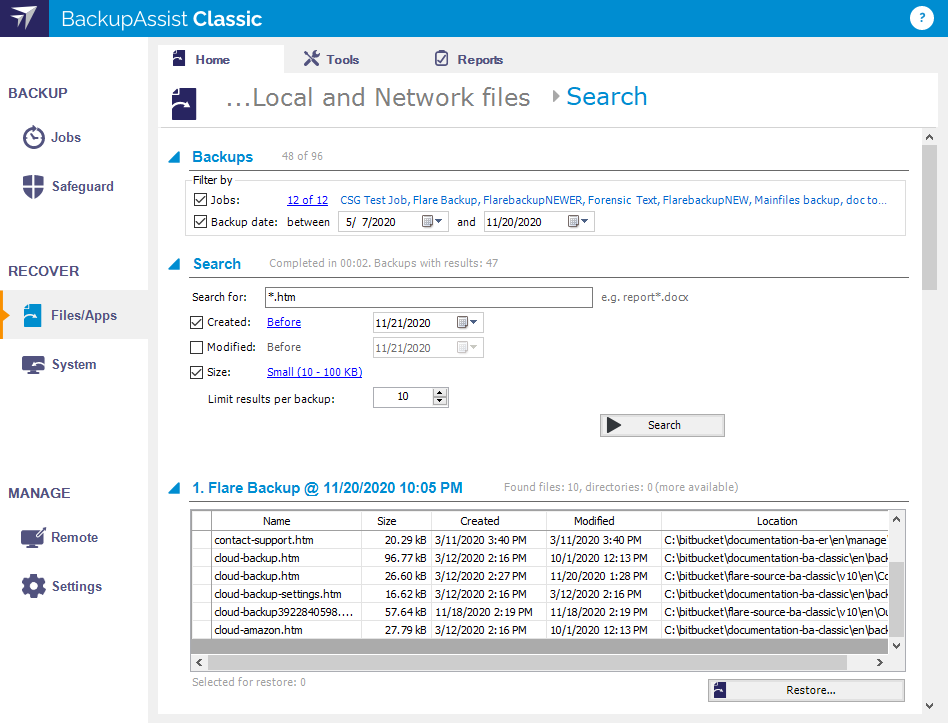
Task: Uncheck the Created checkbox
Action: 196,322
